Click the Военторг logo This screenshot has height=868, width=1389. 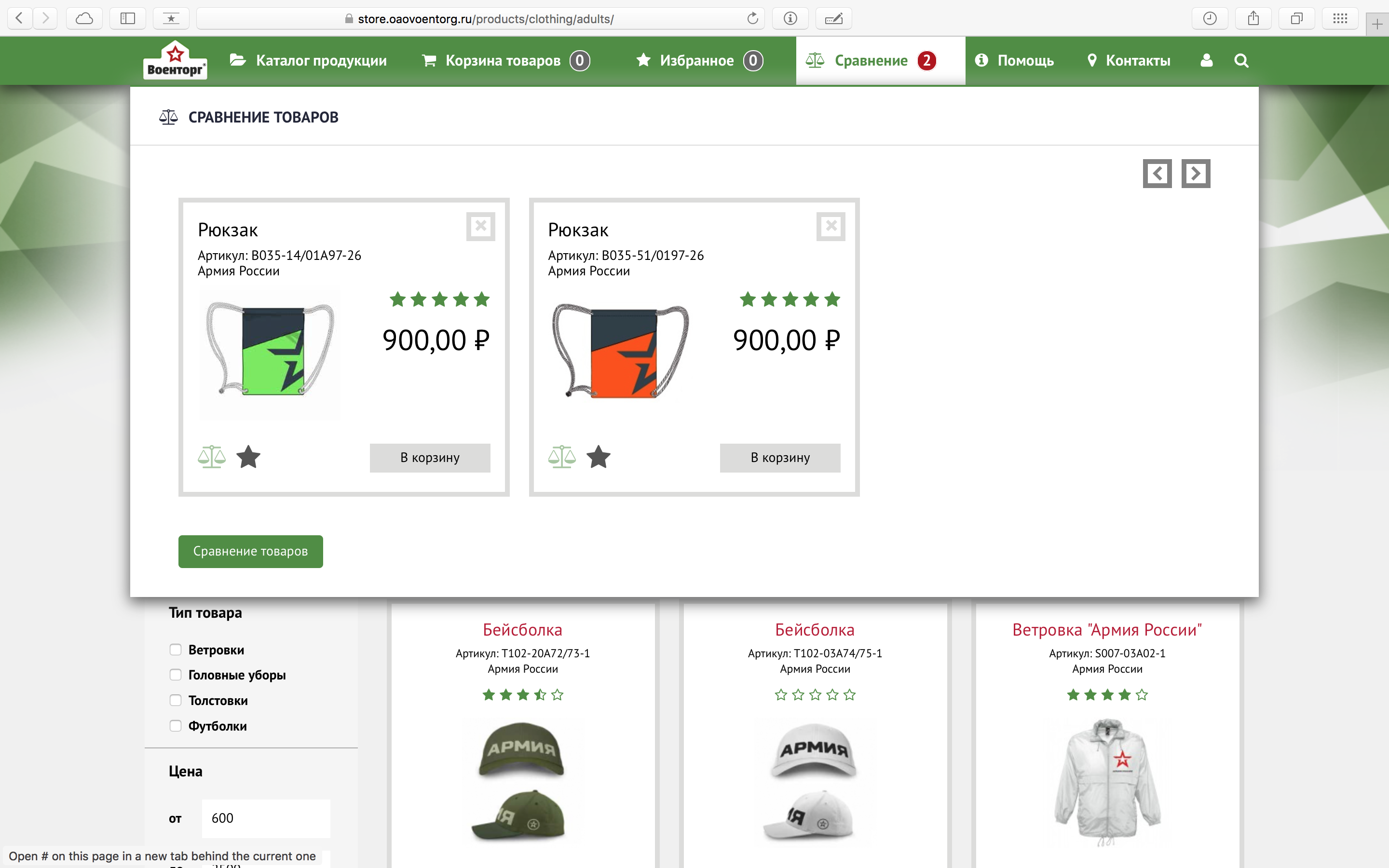(x=175, y=60)
